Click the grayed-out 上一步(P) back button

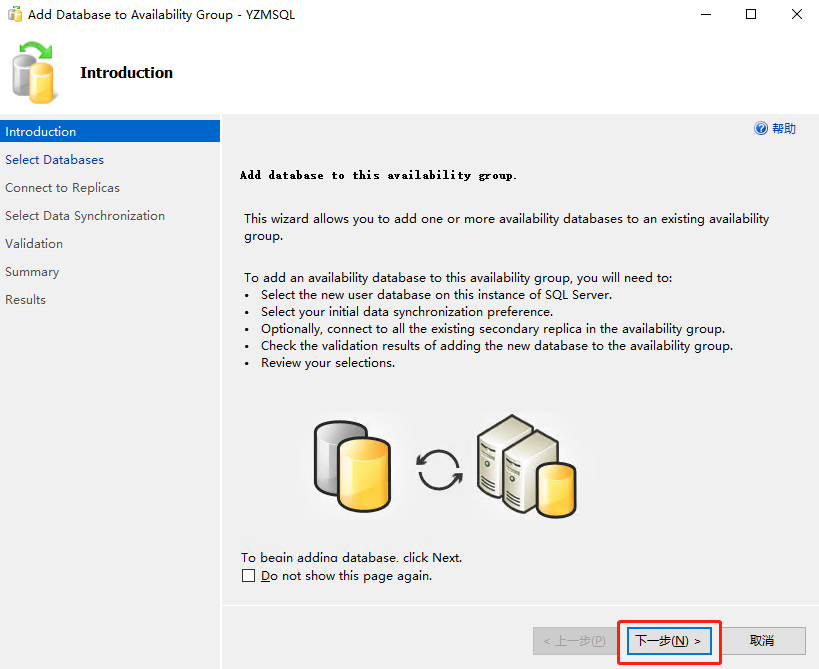[x=574, y=641]
